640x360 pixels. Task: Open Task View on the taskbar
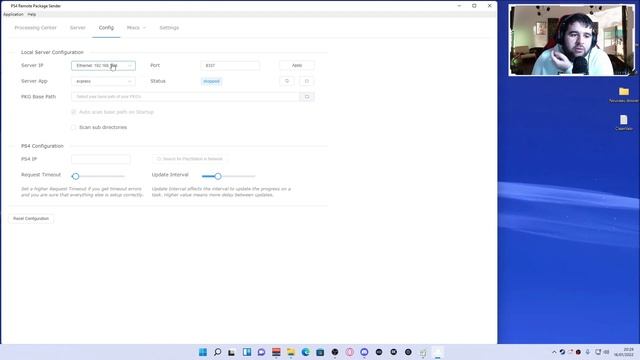[x=232, y=352]
